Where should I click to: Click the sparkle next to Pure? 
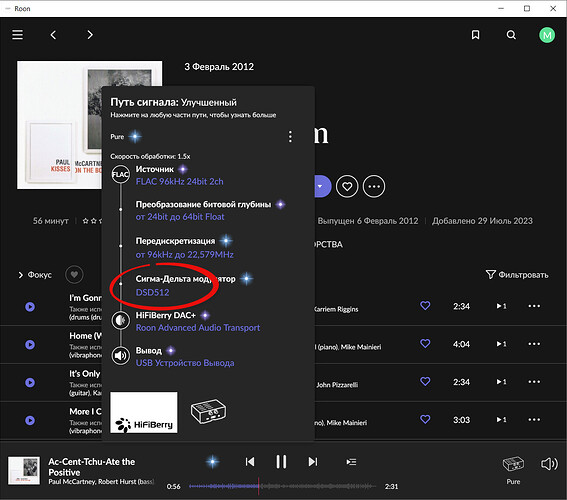(135, 137)
